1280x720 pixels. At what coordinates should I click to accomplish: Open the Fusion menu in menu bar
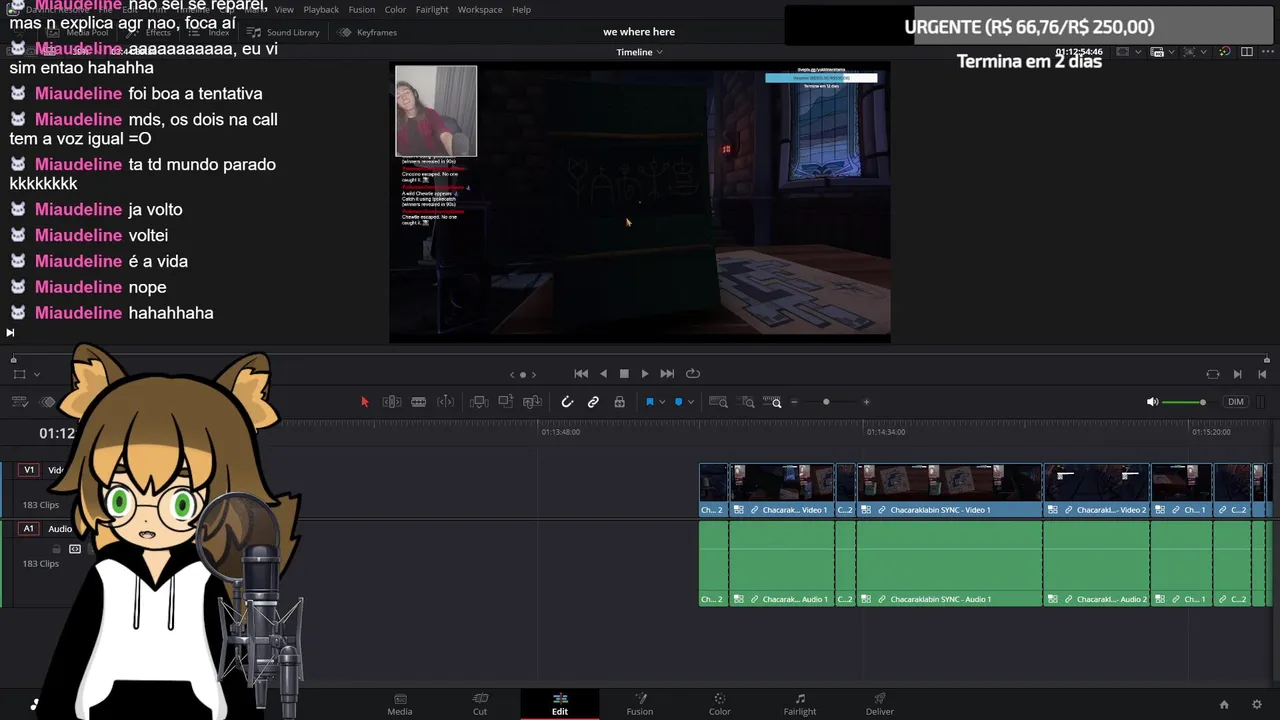coord(362,10)
